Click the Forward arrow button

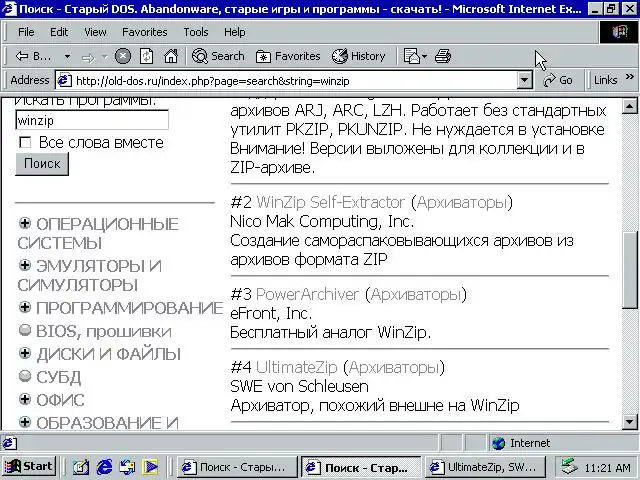tap(88, 58)
